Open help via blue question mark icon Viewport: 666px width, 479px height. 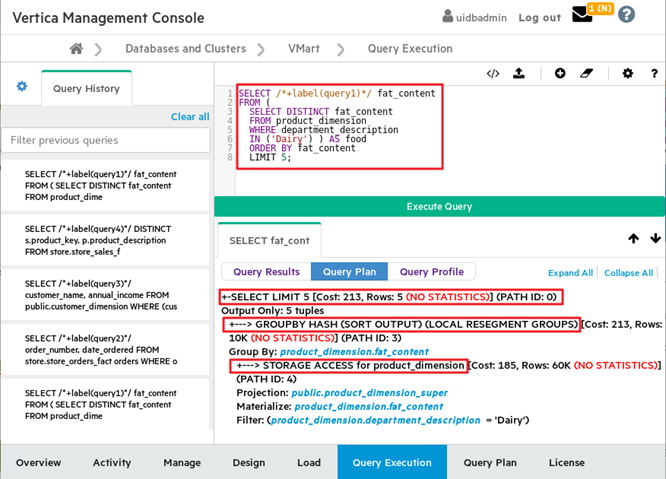coord(626,15)
